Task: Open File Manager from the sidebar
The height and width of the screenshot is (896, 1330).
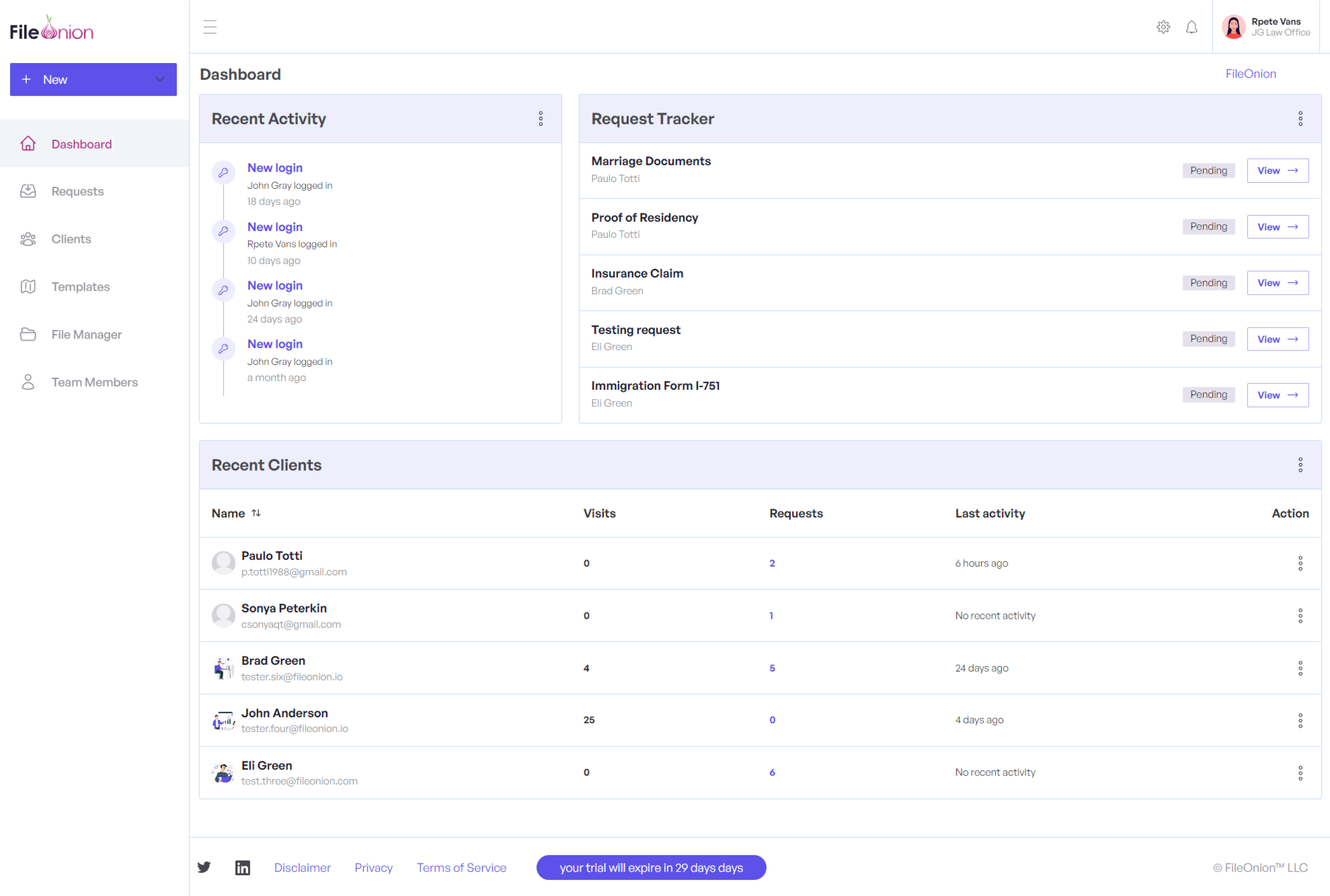Action: 86,334
